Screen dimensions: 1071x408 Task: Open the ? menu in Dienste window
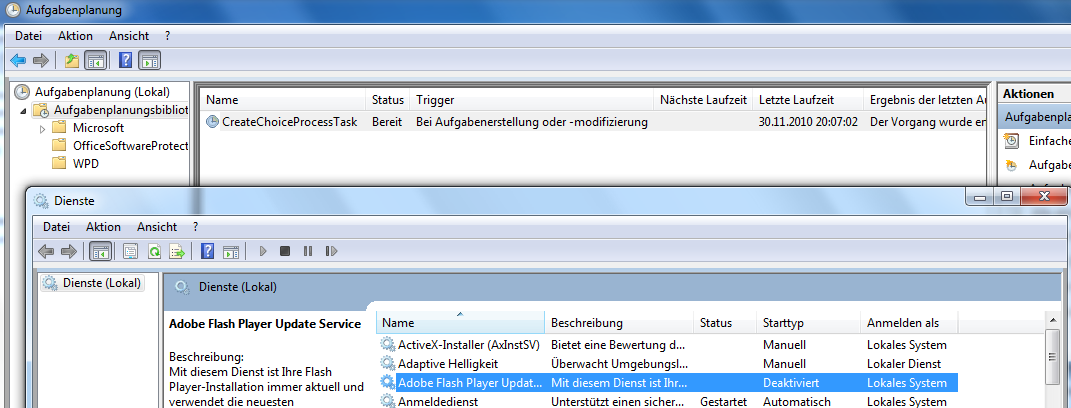195,226
